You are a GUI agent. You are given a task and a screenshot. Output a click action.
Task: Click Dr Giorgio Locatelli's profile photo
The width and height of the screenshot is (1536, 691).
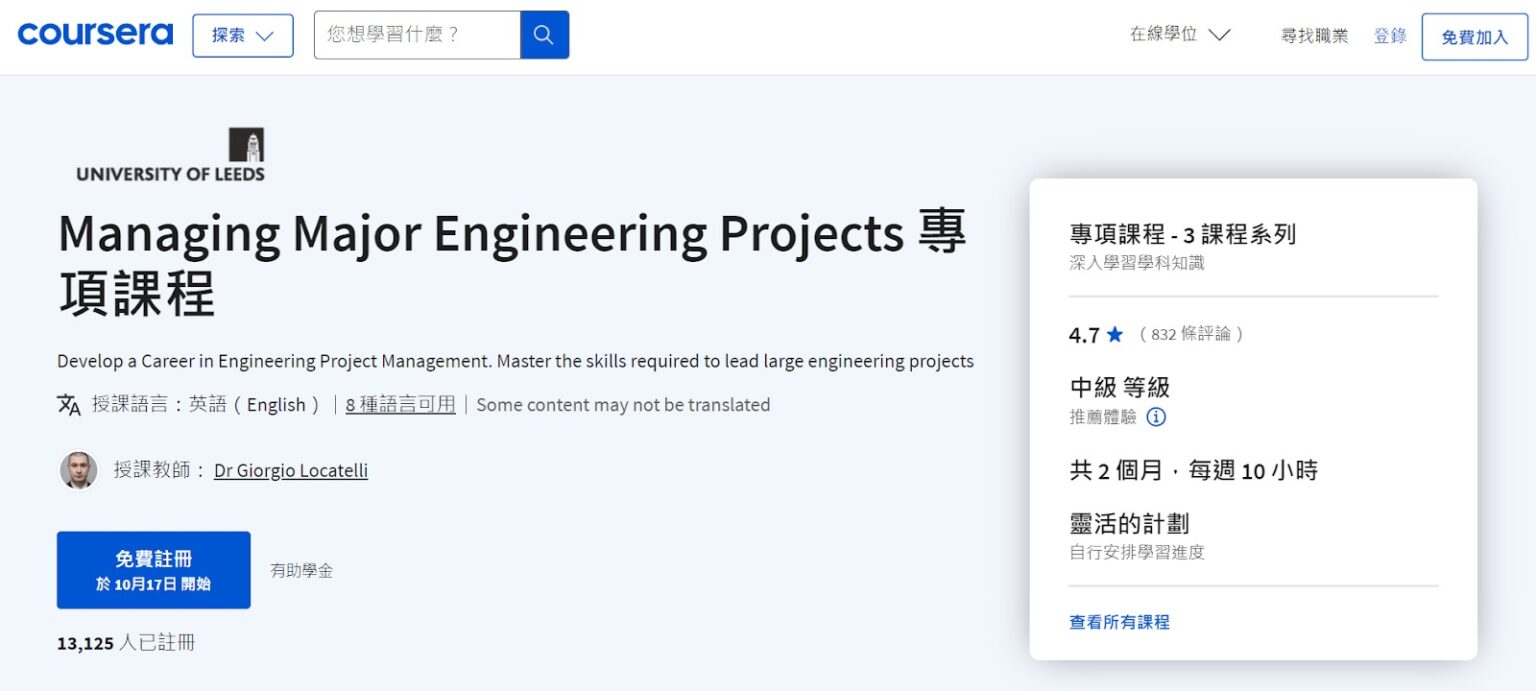78,470
